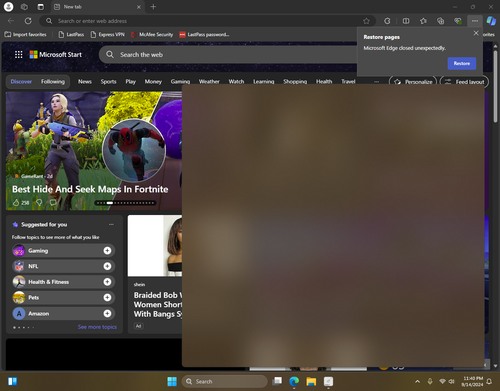This screenshot has width=500, height=391.
Task: Refresh the page with reload icon
Action: 28,21
